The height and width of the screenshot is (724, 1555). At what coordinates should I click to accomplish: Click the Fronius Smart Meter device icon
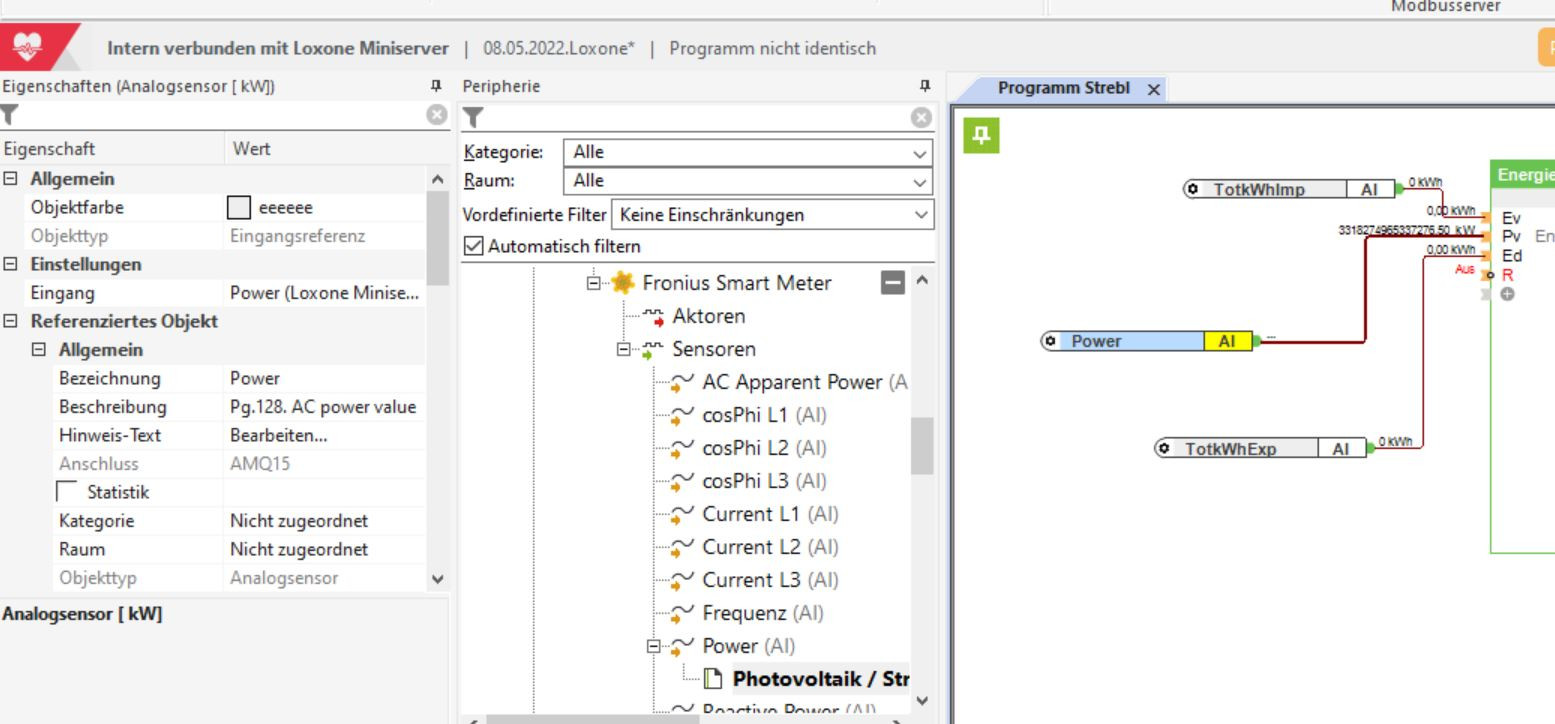point(623,283)
